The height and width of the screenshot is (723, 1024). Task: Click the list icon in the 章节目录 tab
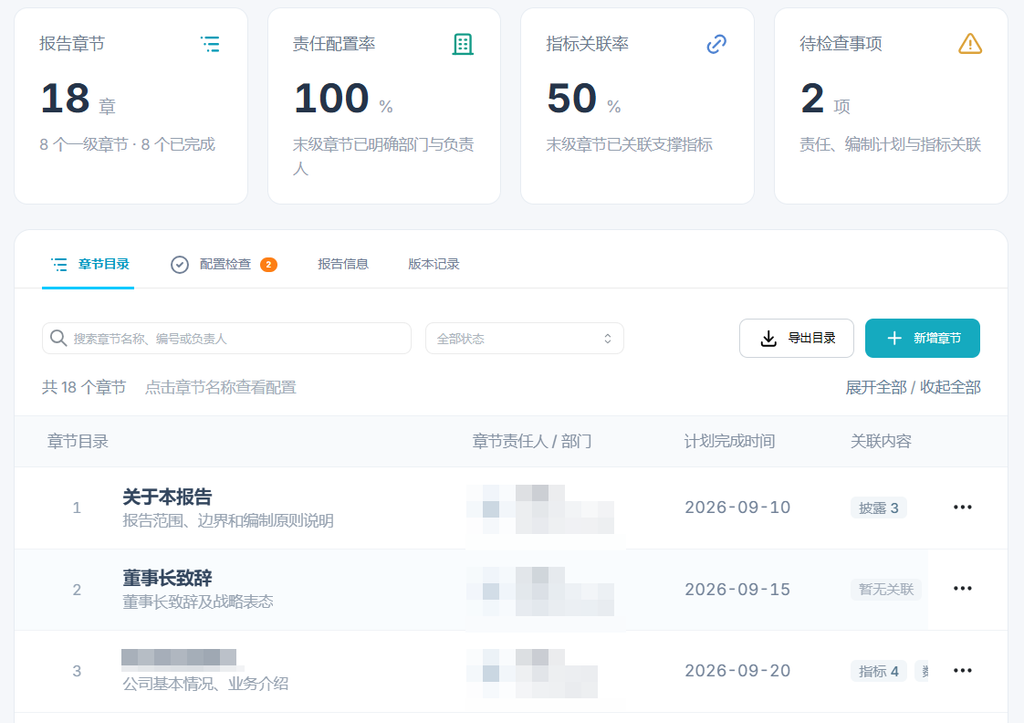pos(59,264)
